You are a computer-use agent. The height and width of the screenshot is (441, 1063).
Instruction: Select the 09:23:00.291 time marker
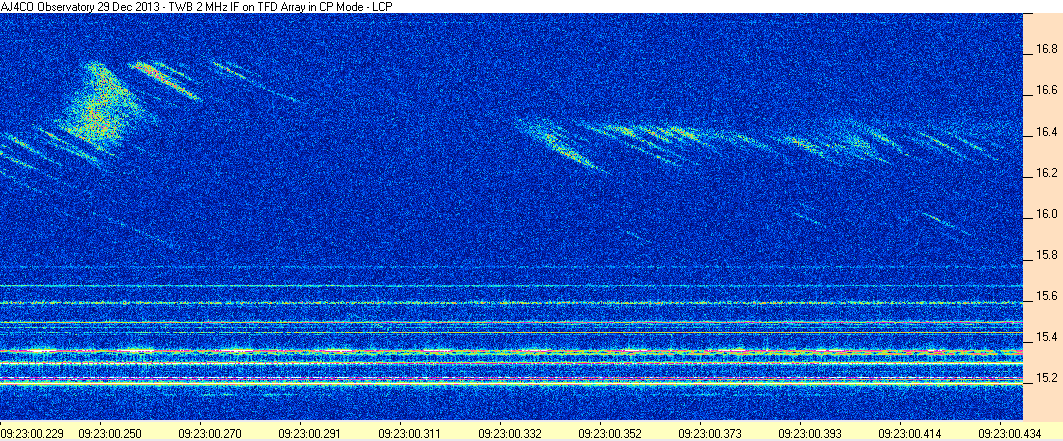tap(307, 431)
